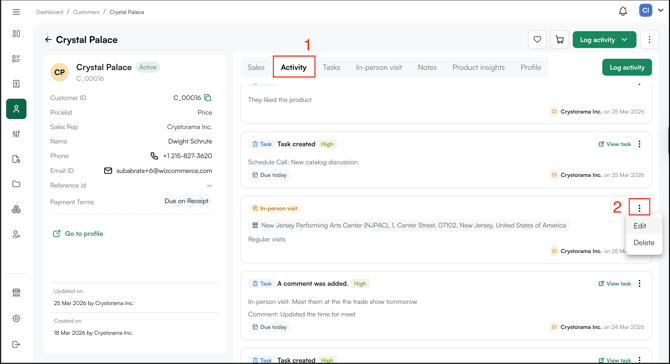The height and width of the screenshot is (364, 670).
Task: Open the hamburger menu icon
Action: 16,12
